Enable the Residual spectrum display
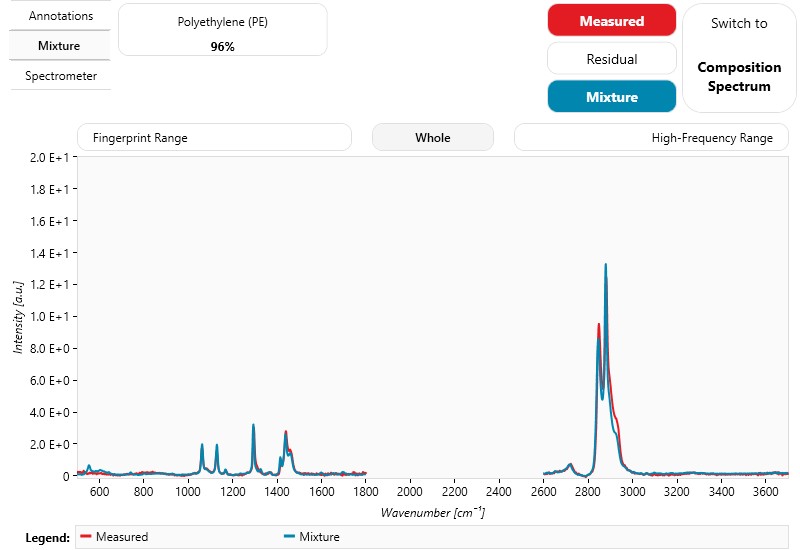 pos(611,59)
